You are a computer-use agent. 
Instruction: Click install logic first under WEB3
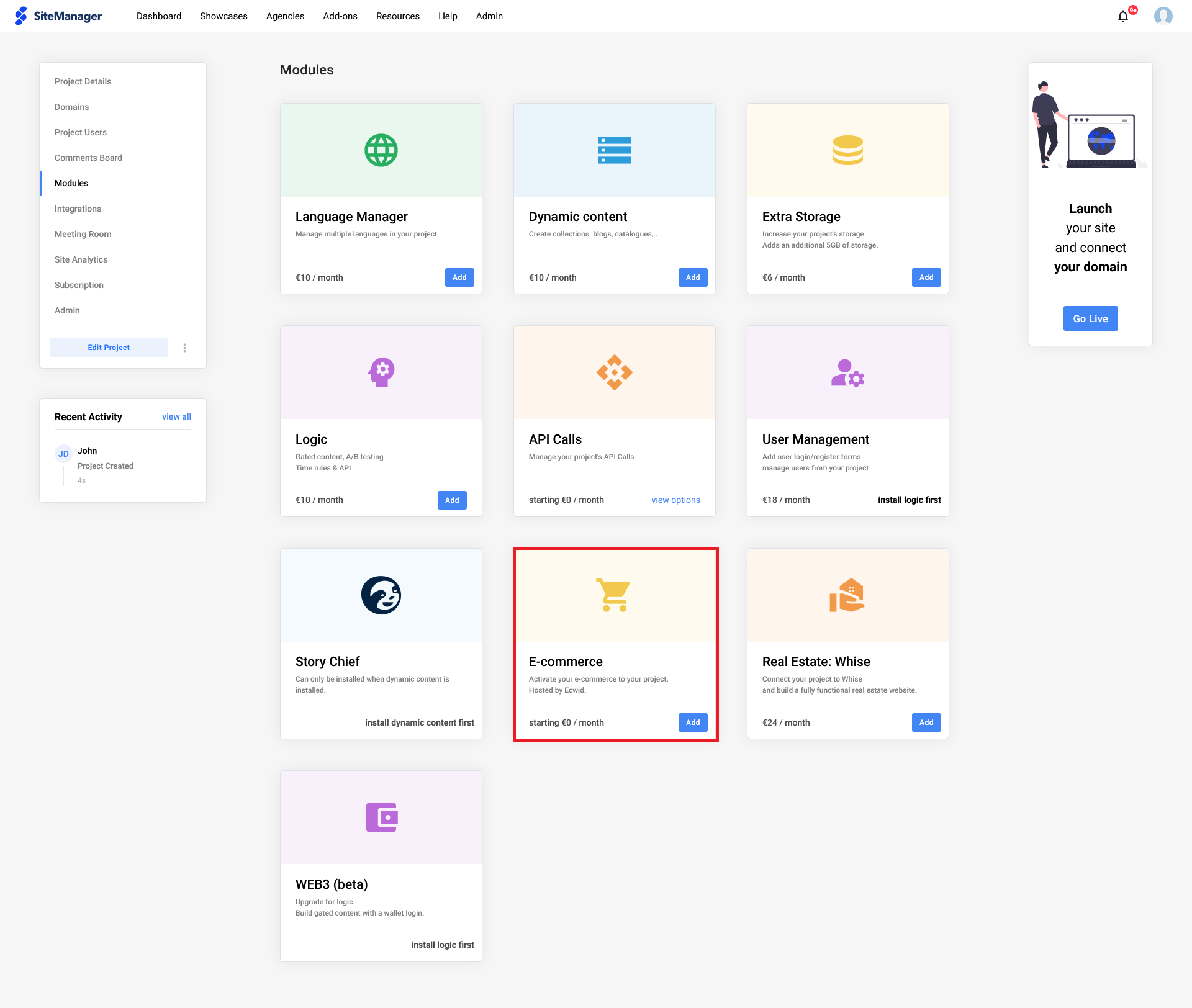click(x=443, y=945)
